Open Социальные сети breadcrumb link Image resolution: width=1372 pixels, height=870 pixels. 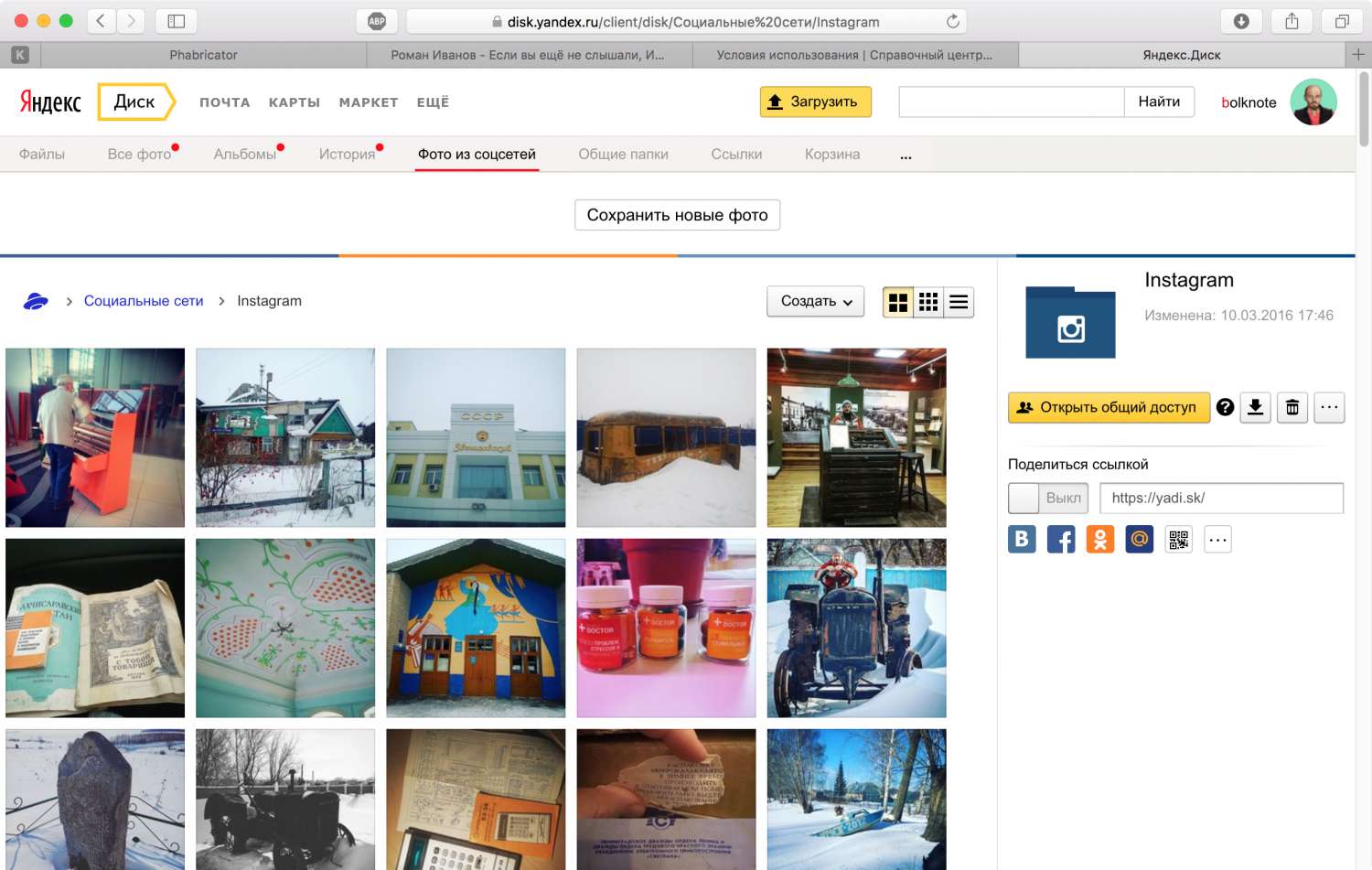click(144, 301)
